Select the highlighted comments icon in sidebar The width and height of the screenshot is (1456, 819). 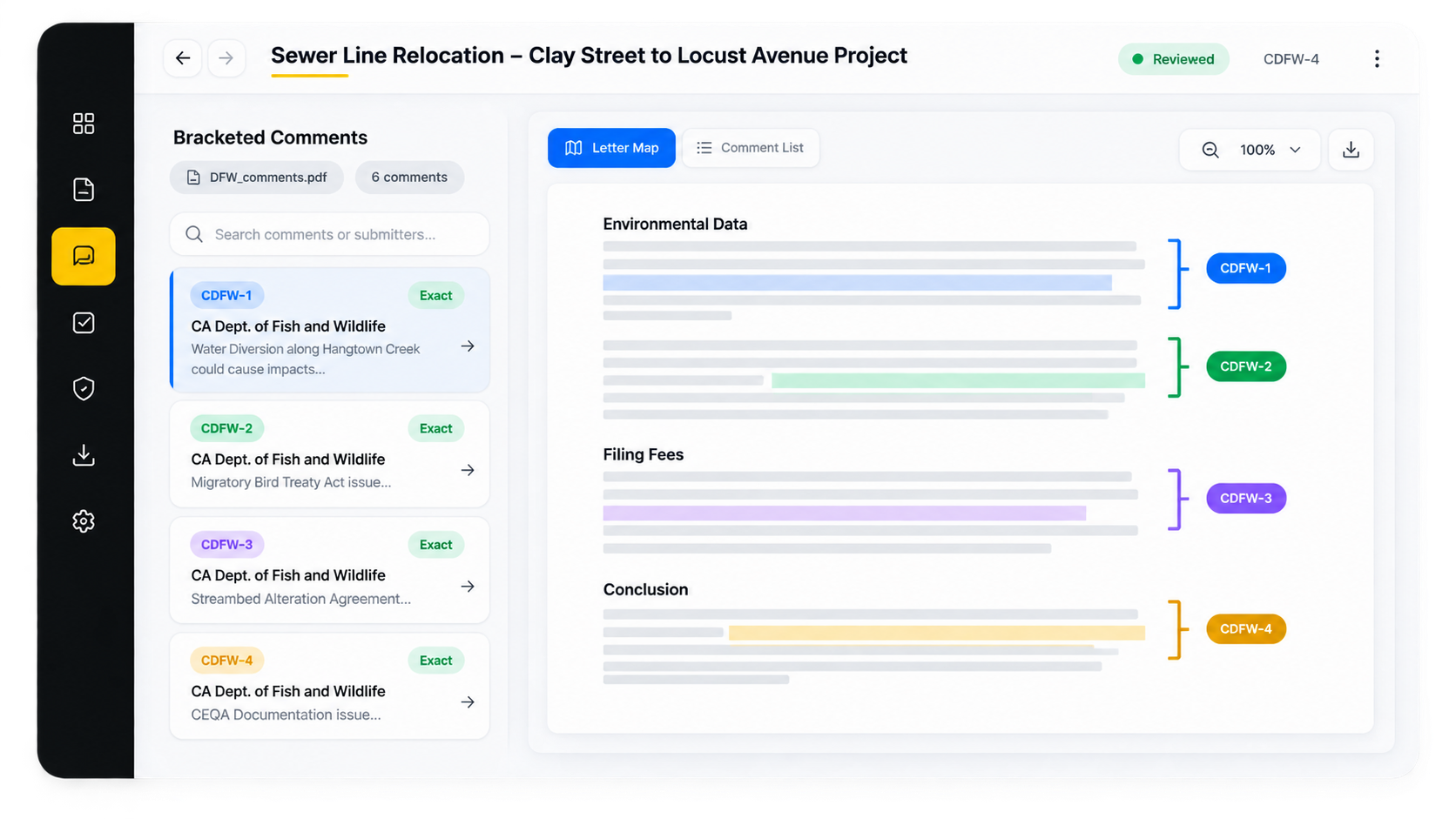84,256
